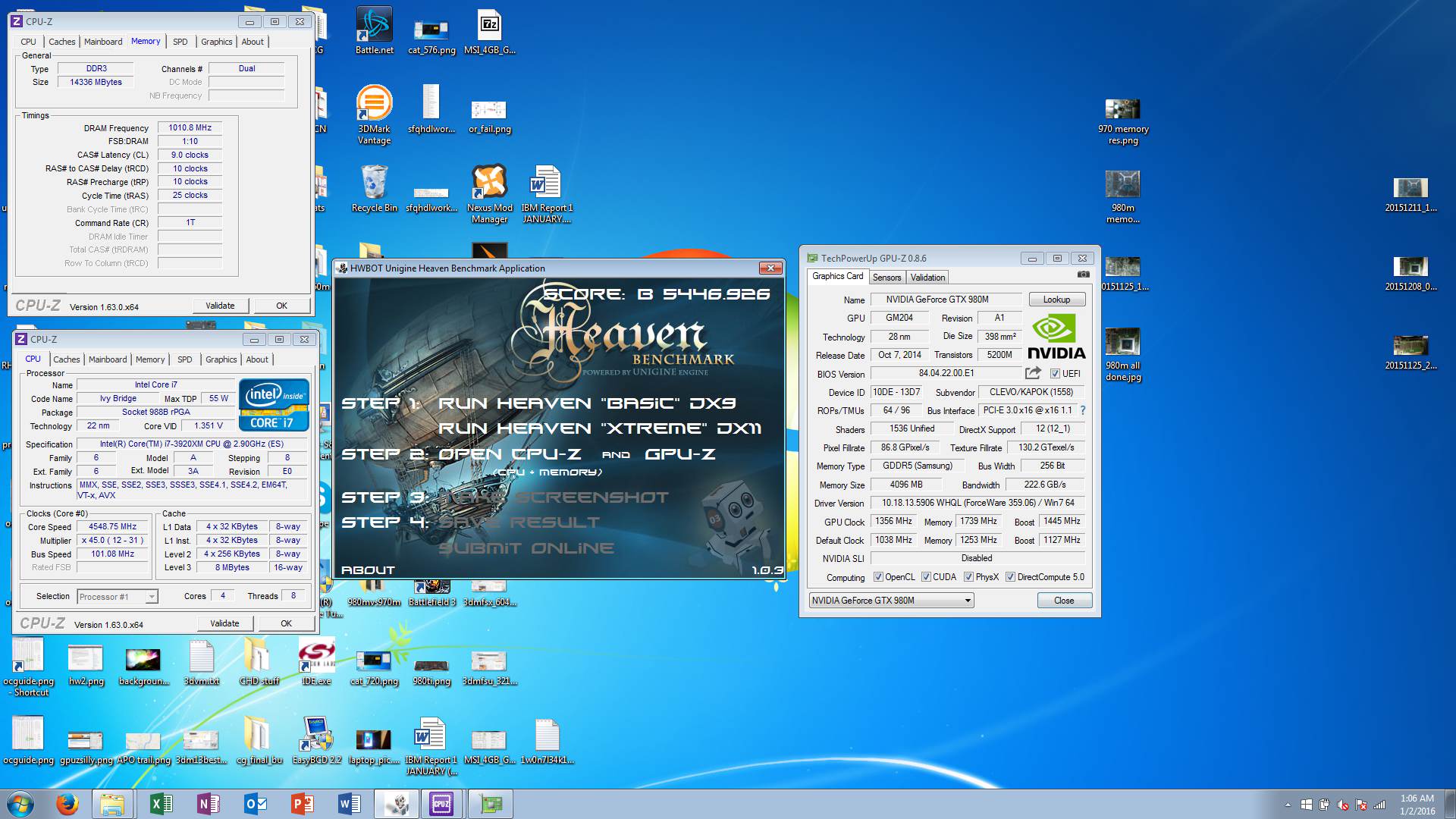Open 970 memory res.png thumbnail
The width and height of the screenshot is (1456, 819).
coord(1122,121)
